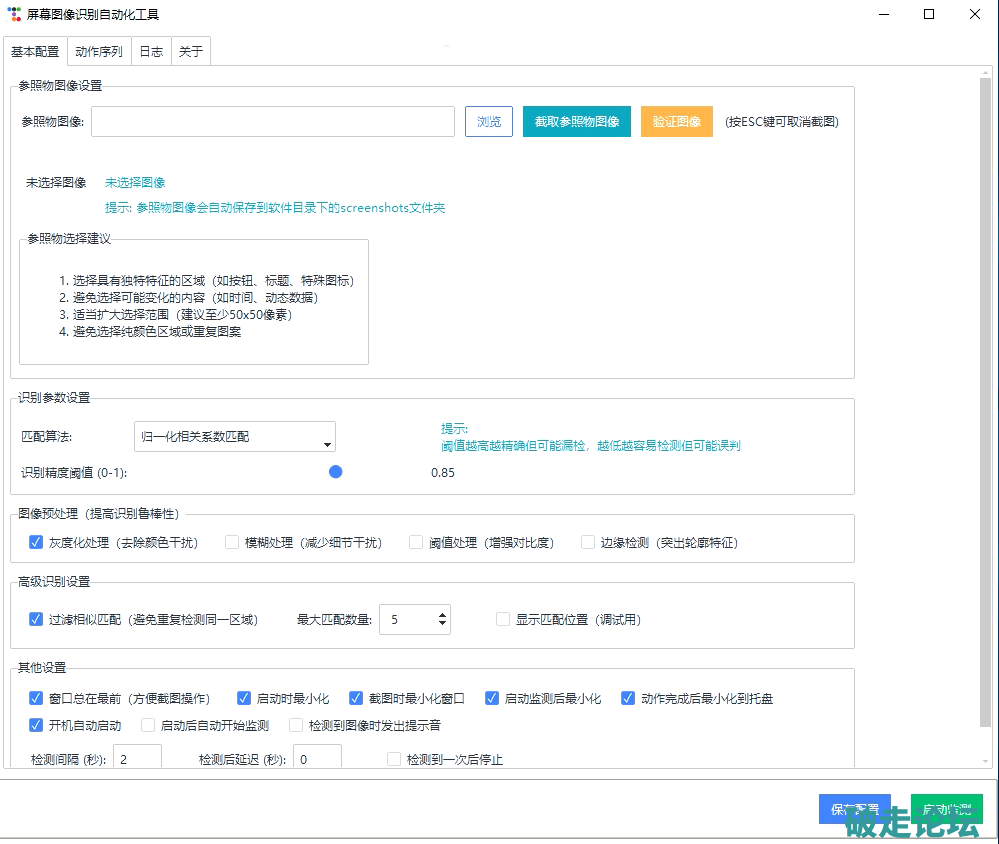The width and height of the screenshot is (999, 844).
Task: Enable the 边缘检测 checkbox
Action: (588, 542)
